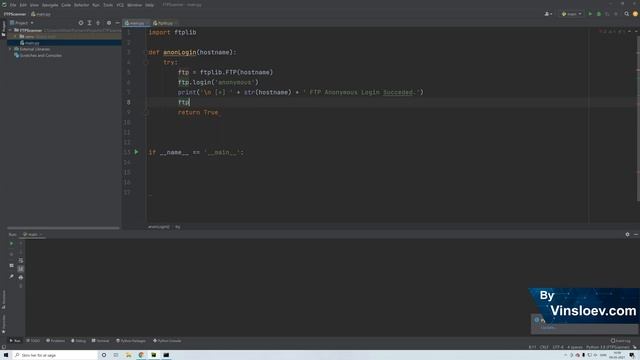Open the Refactor menu
This screenshot has height=360, width=640.
tap(81, 5)
